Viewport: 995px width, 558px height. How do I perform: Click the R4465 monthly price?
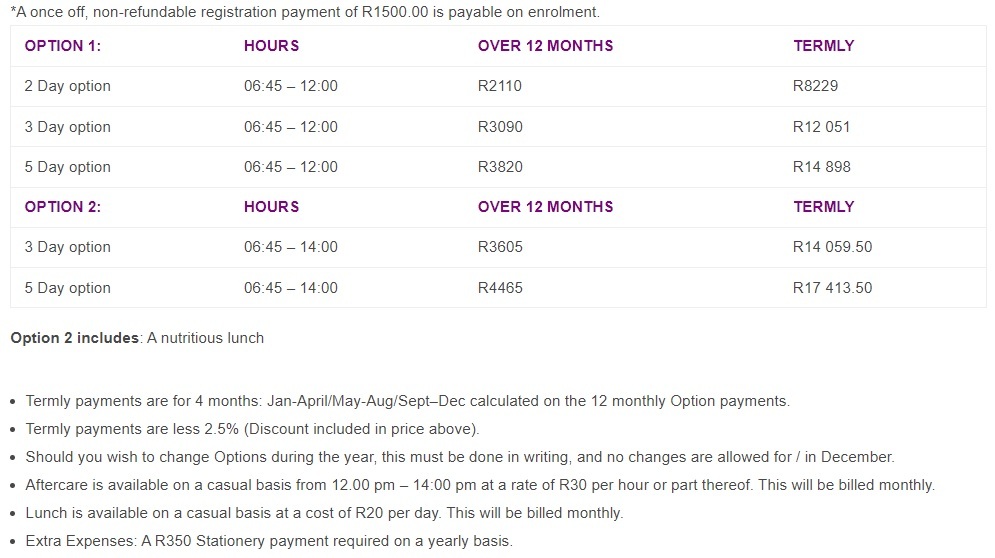[500, 288]
